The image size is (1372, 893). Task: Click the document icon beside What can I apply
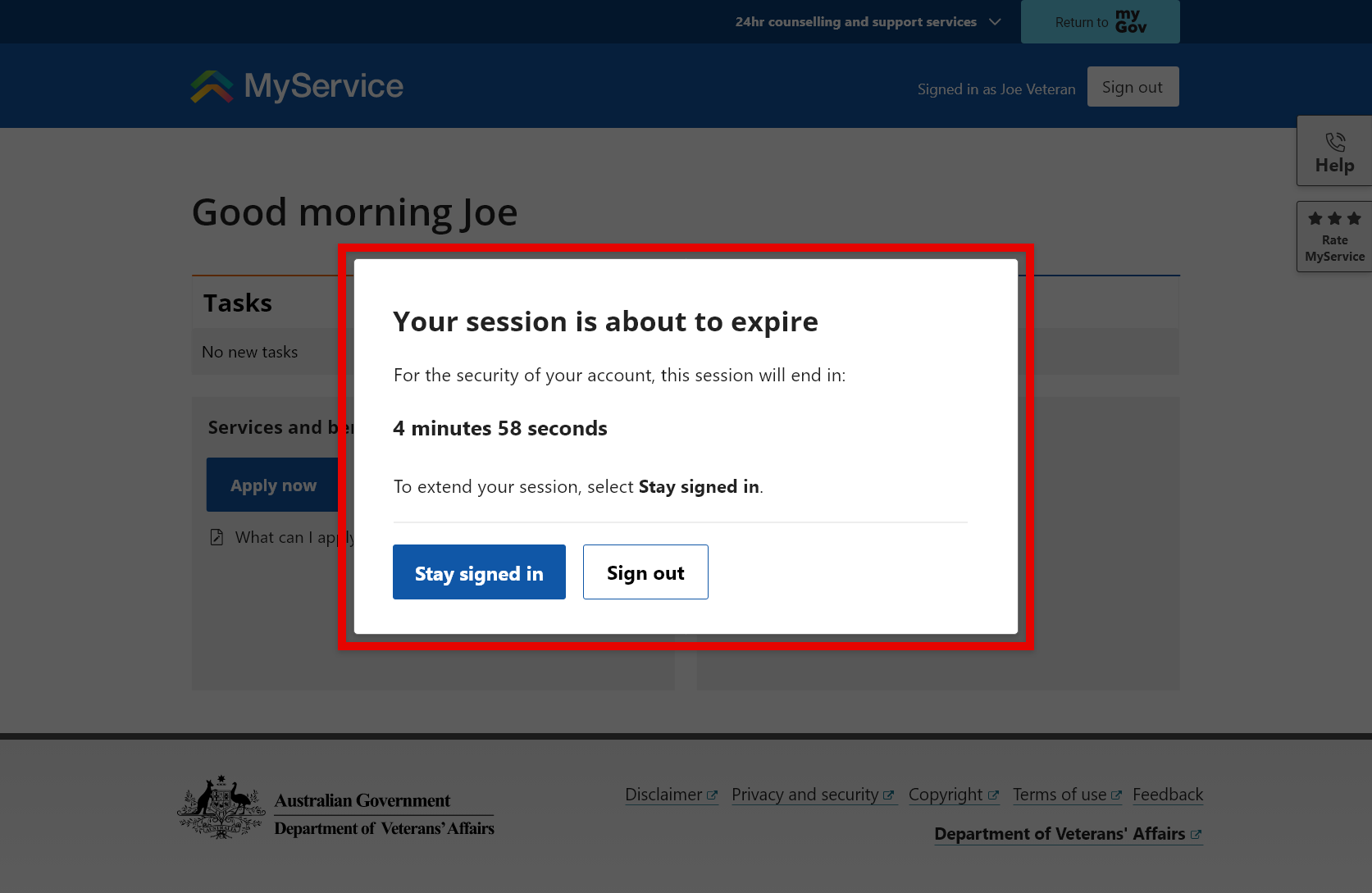click(x=217, y=537)
